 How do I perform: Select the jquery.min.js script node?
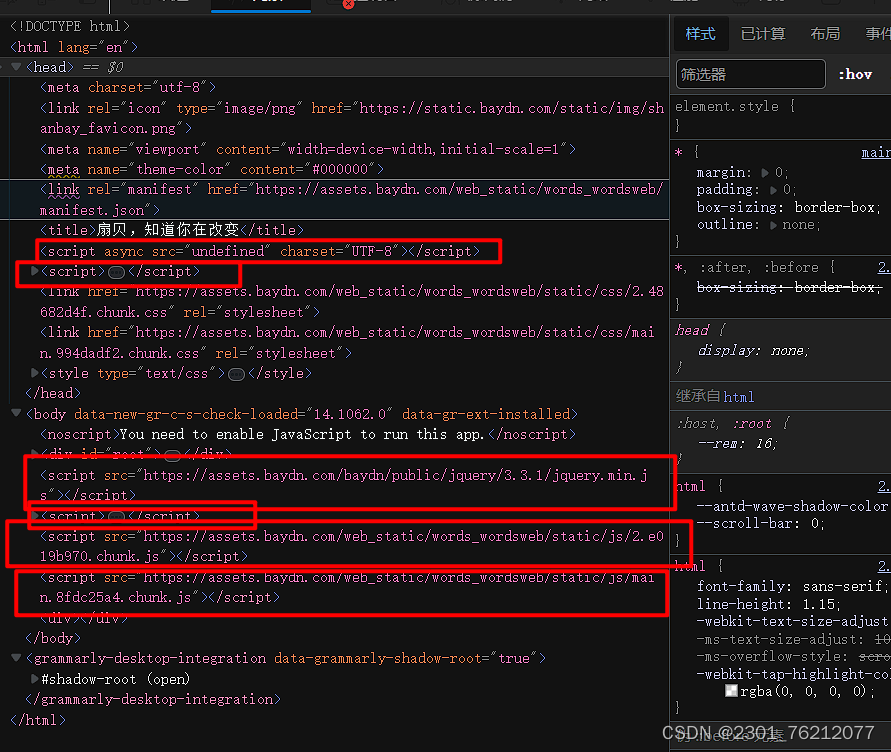pos(344,485)
